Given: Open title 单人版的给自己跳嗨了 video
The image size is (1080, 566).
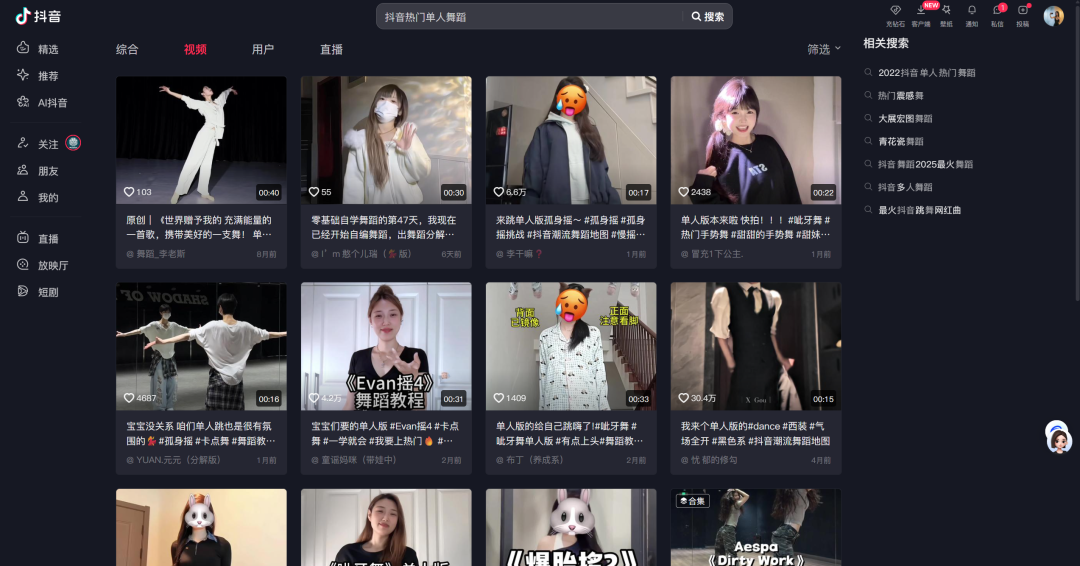Looking at the screenshot, I should click(570, 433).
